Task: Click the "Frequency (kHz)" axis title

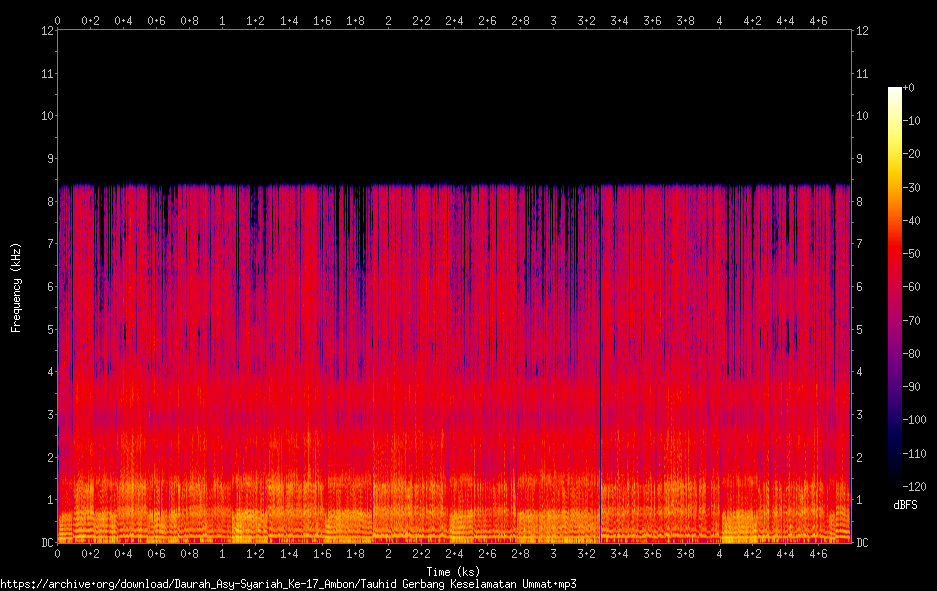Action: click(x=16, y=287)
